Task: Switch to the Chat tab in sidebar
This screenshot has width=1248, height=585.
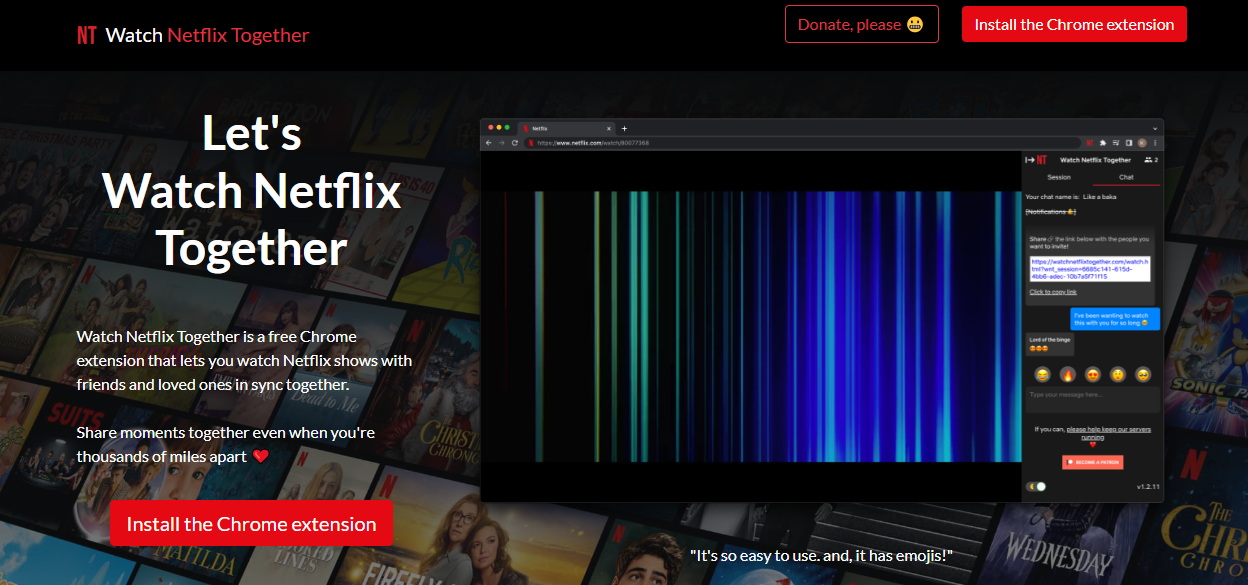Action: tap(1126, 177)
